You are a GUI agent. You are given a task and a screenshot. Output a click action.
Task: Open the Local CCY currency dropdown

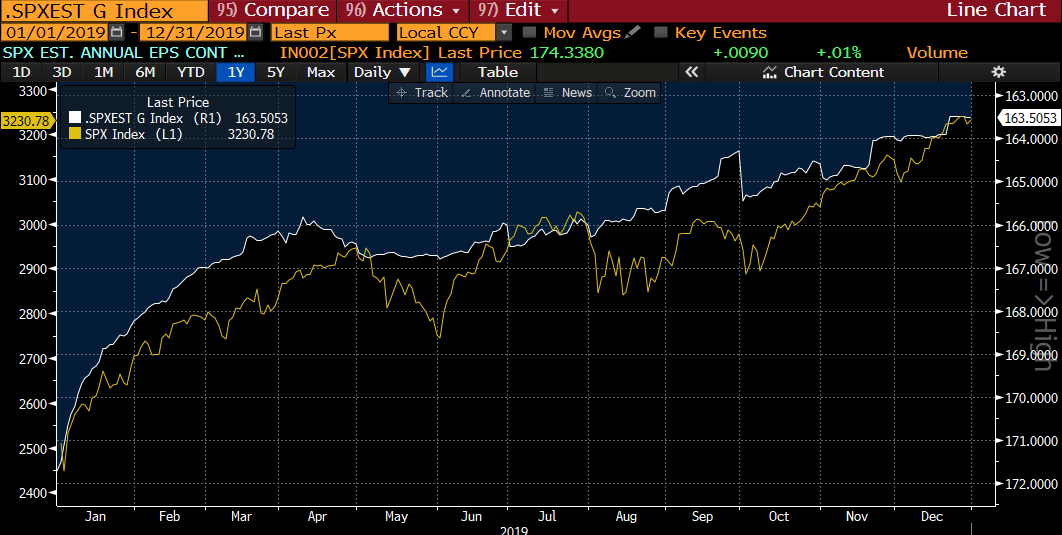453,33
